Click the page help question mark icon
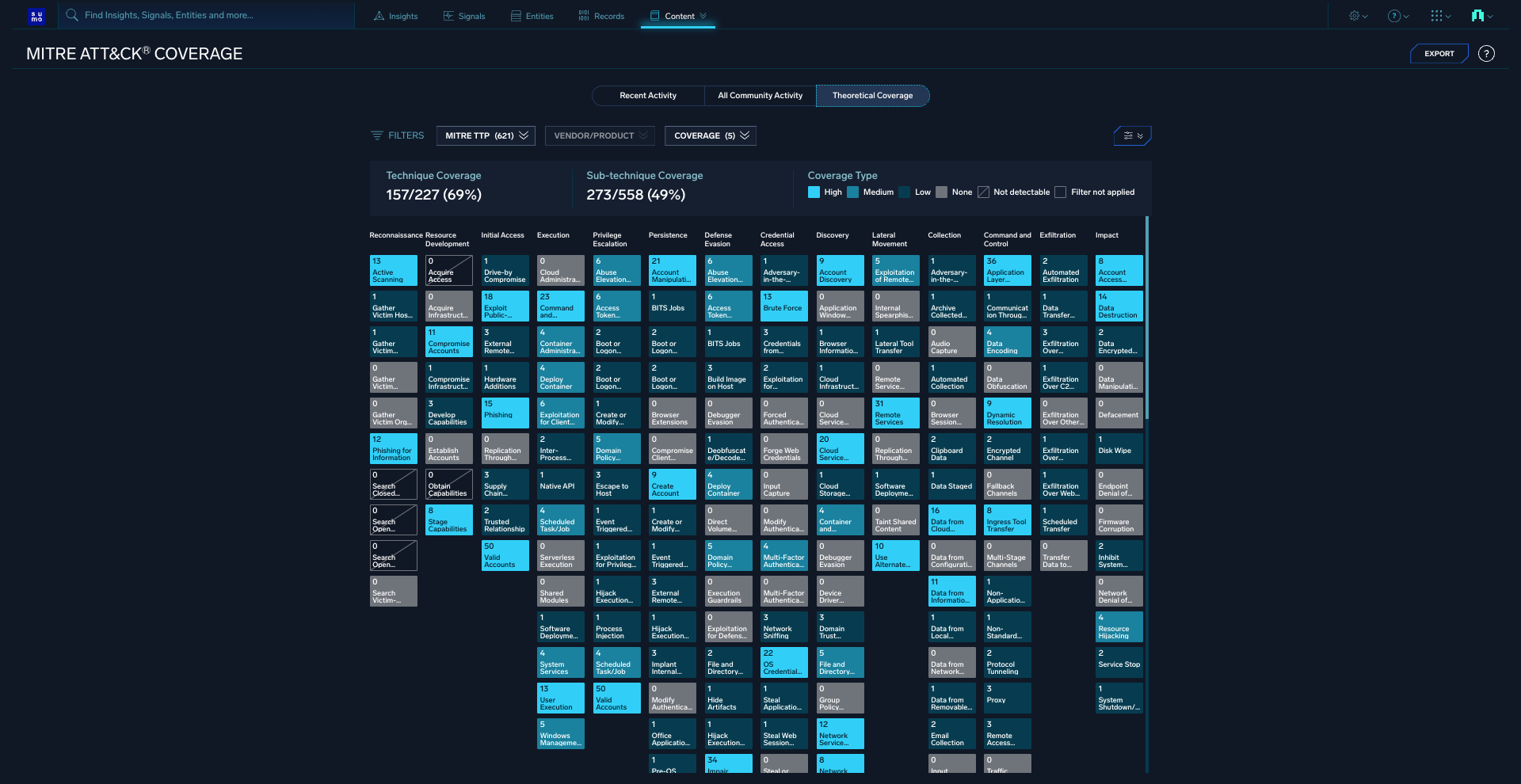This screenshot has width=1521, height=784. click(x=1486, y=54)
